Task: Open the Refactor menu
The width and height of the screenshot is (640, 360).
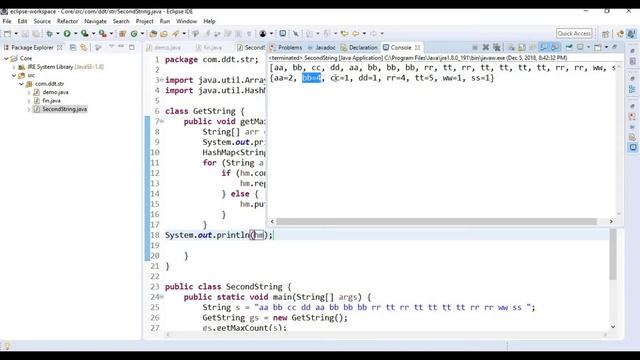Action: coord(67,21)
